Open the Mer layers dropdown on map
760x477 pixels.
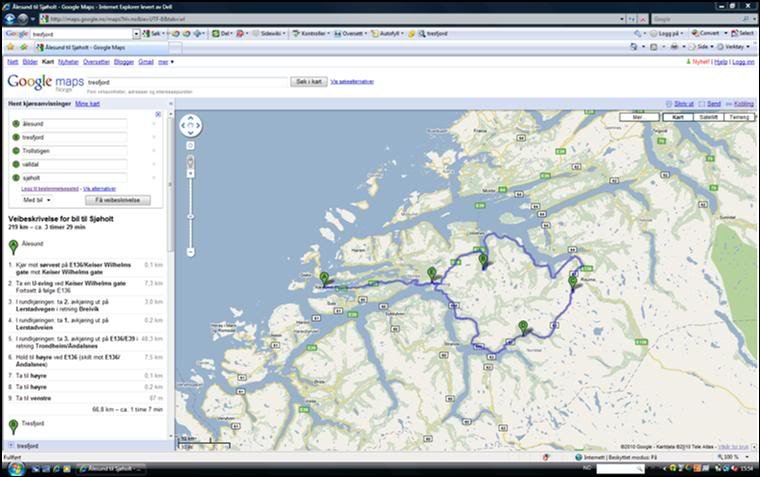click(x=639, y=117)
